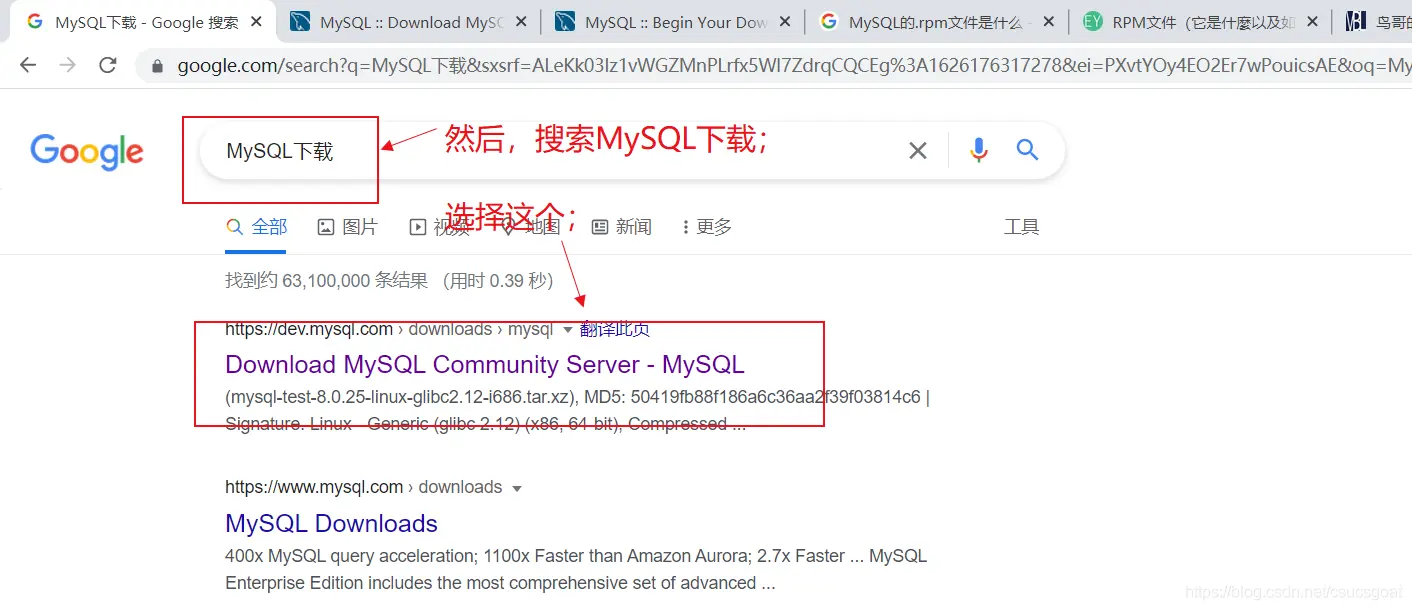Expand dropdown arrow next to dev.mysql.com result
Viewport: 1412px width, 610px height.
coord(567,330)
